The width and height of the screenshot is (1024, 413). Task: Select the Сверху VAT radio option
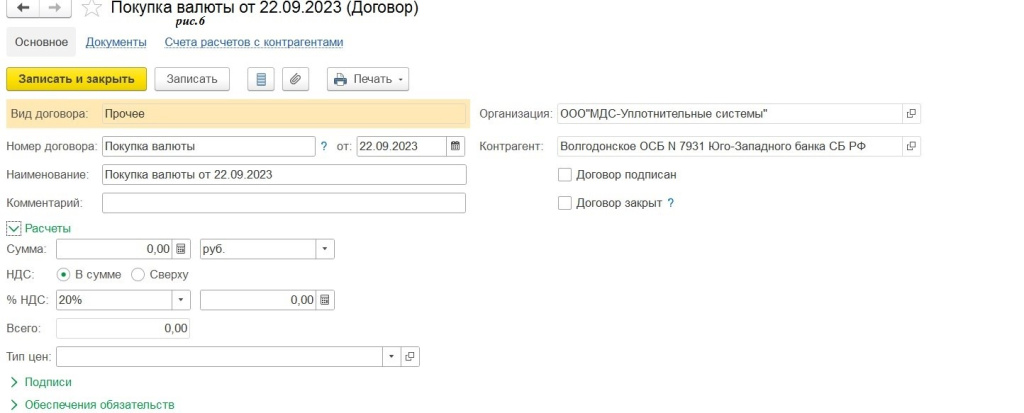138,274
